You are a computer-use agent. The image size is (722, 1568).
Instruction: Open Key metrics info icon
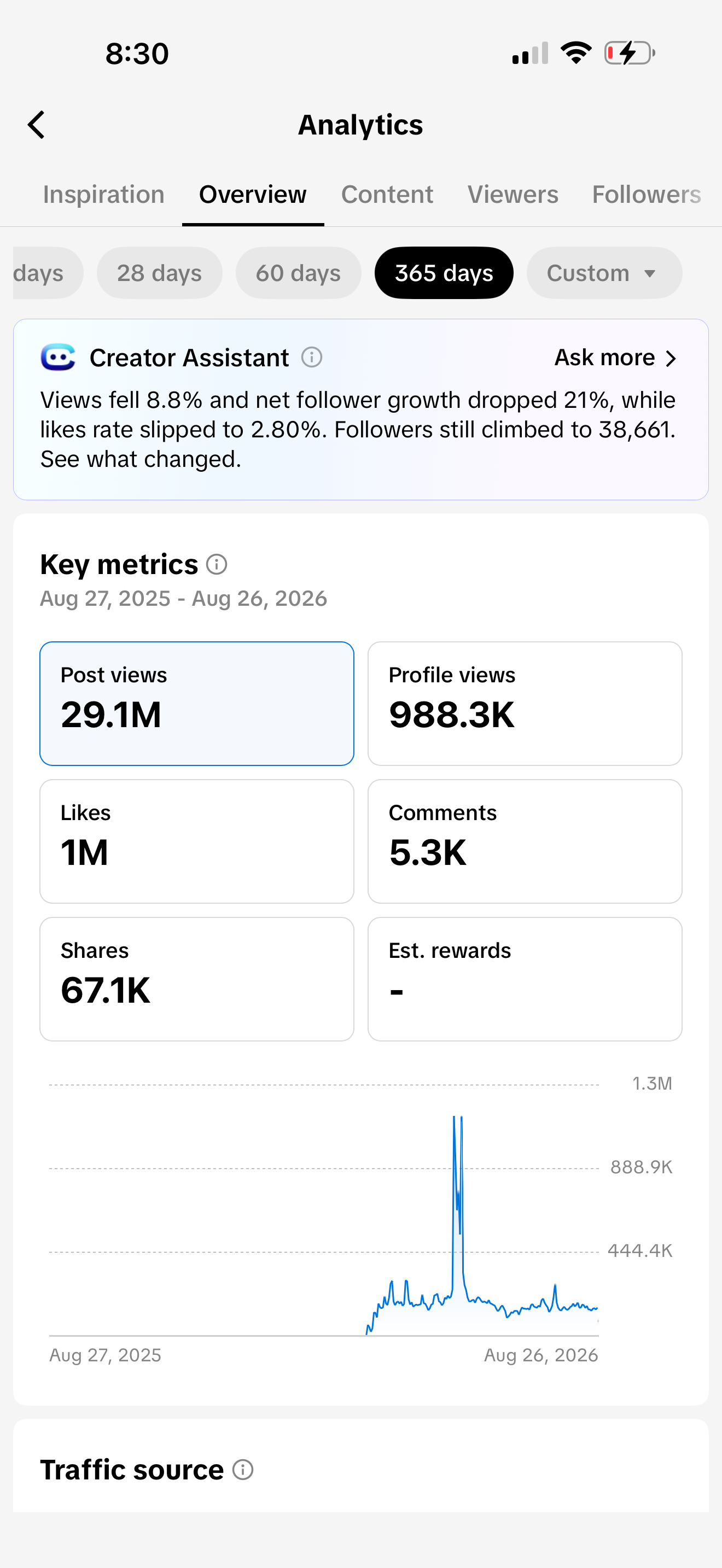click(217, 564)
